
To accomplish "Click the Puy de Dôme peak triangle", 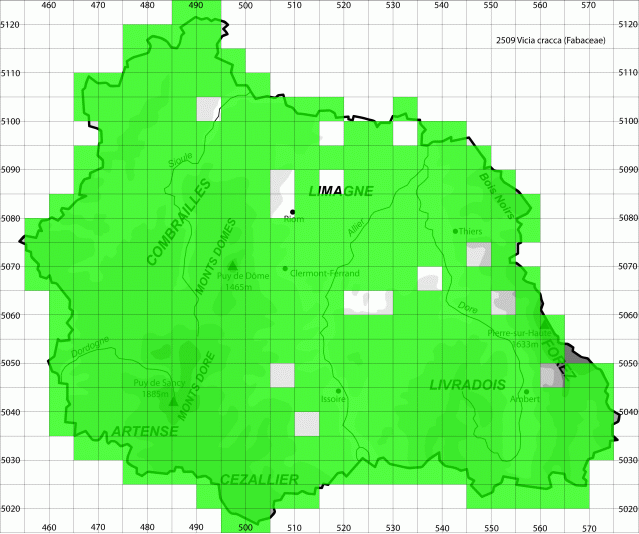I will (x=232, y=266).
